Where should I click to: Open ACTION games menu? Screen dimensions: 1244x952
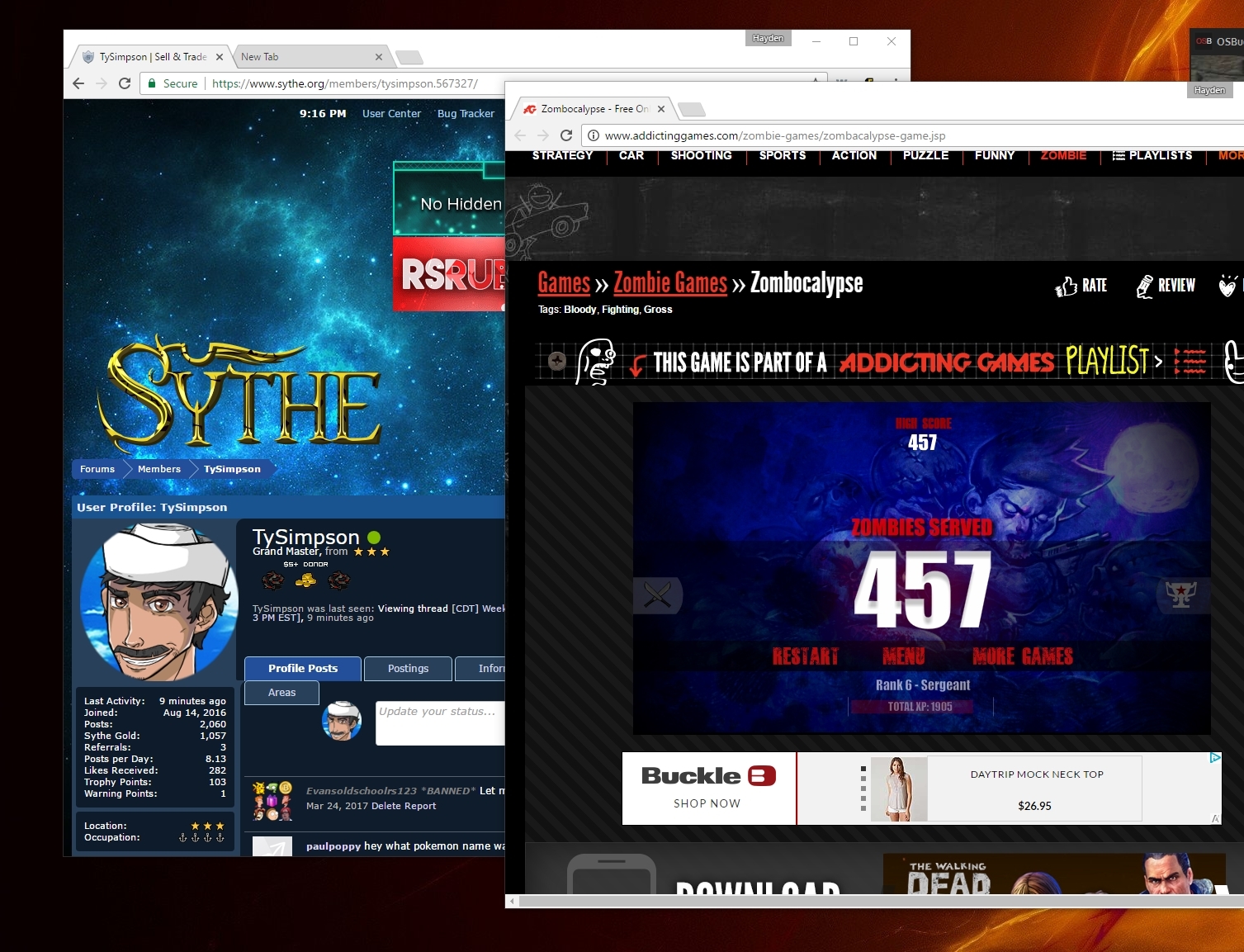(854, 155)
